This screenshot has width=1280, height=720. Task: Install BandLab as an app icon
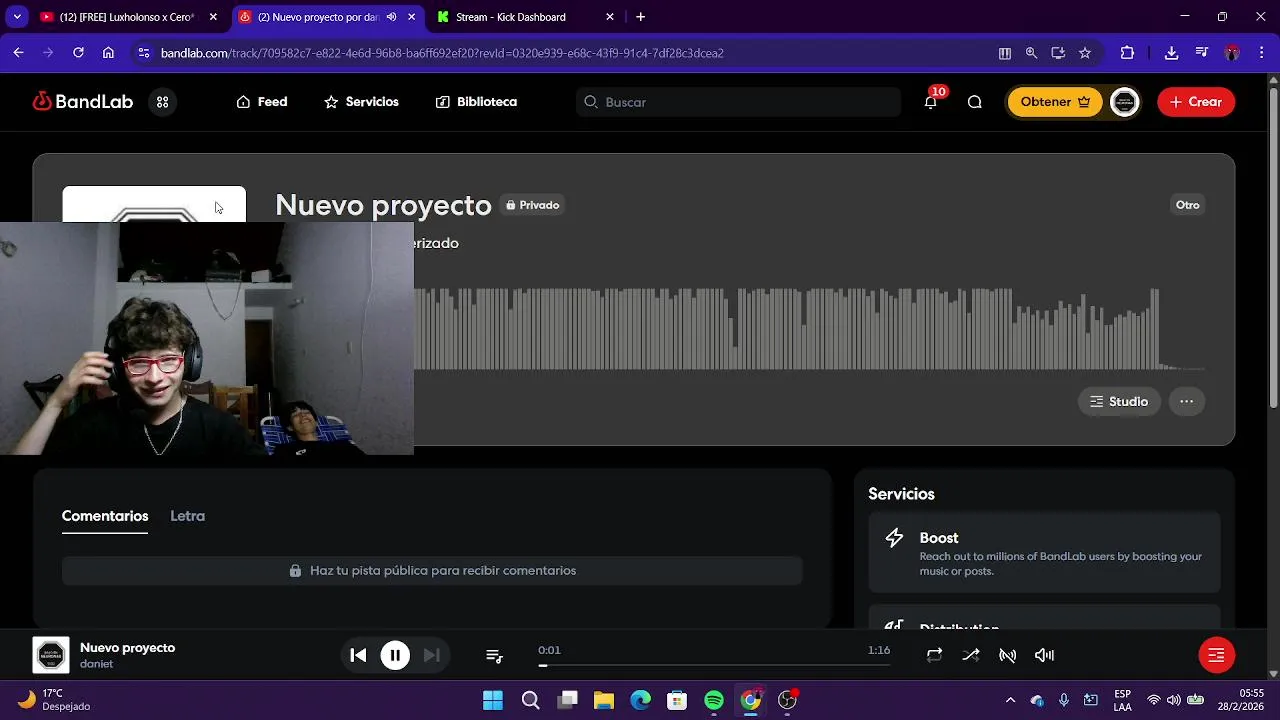(1058, 53)
